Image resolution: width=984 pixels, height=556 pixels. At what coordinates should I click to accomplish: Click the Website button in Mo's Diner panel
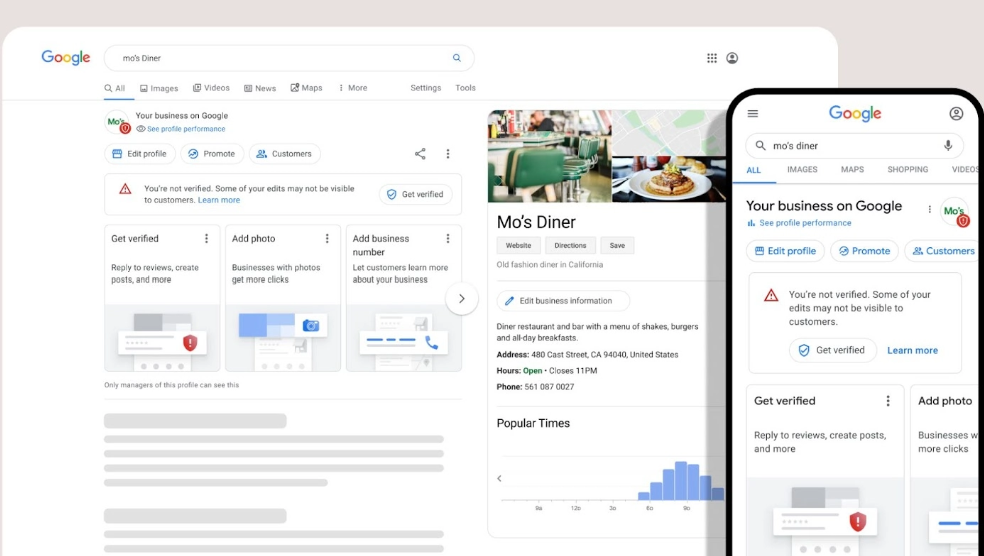(518, 245)
